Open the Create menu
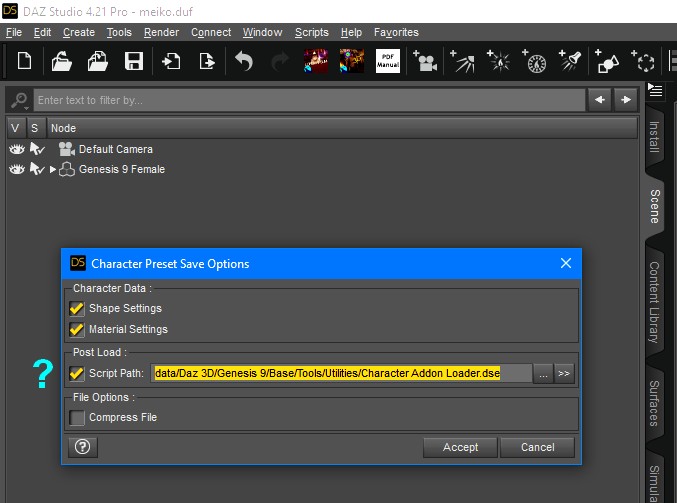 pos(79,32)
